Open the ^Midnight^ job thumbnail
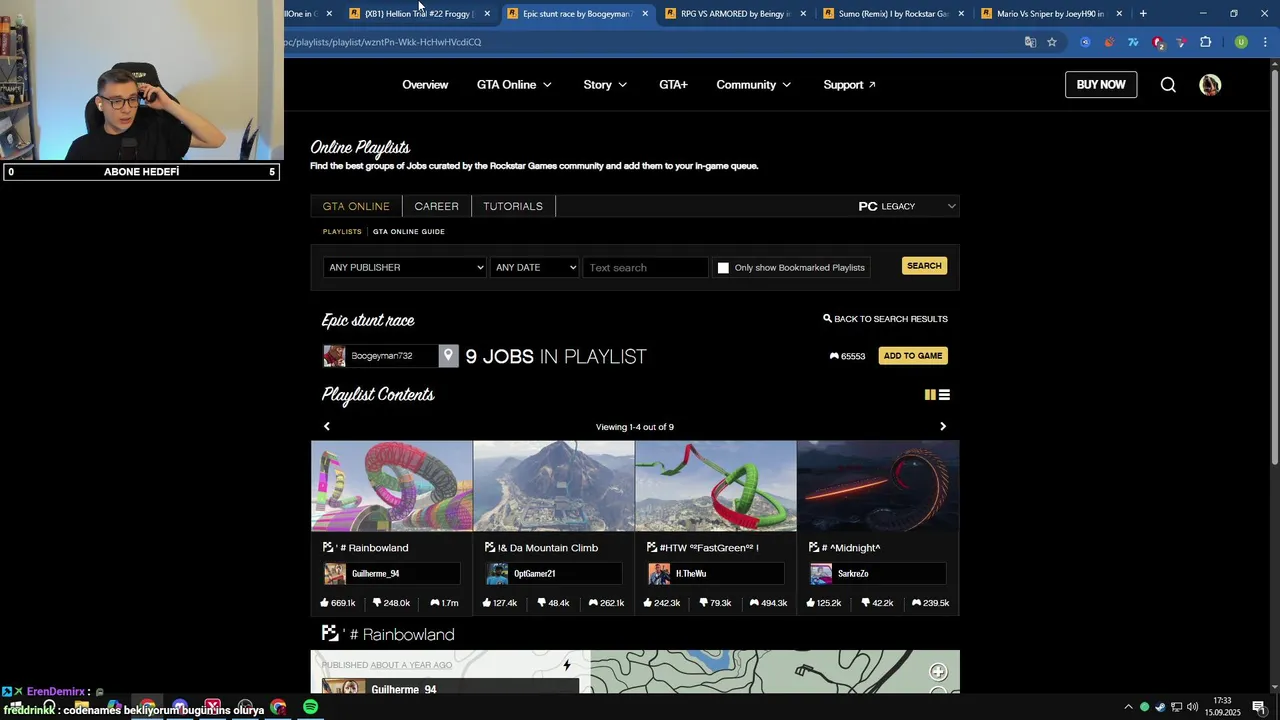Image resolution: width=1280 pixels, height=720 pixels. (878, 486)
